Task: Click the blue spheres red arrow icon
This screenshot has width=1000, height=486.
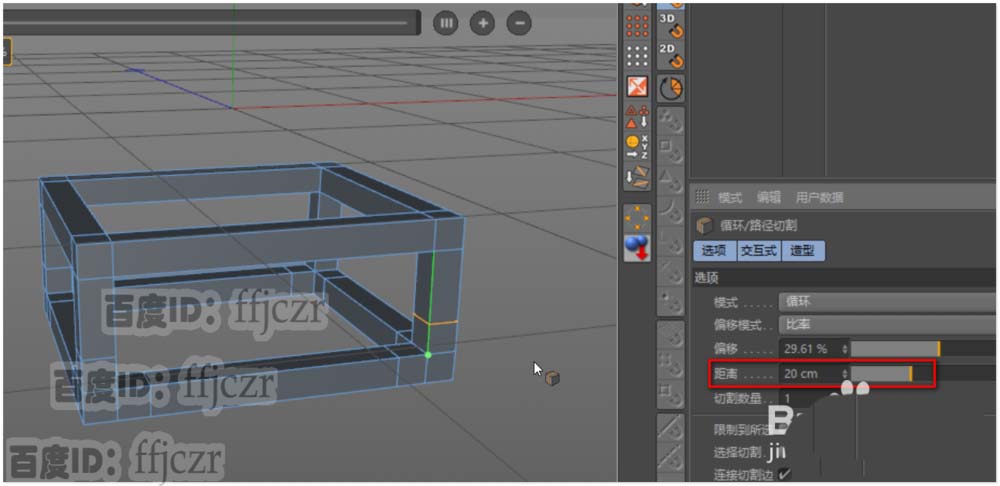Action: coord(637,249)
